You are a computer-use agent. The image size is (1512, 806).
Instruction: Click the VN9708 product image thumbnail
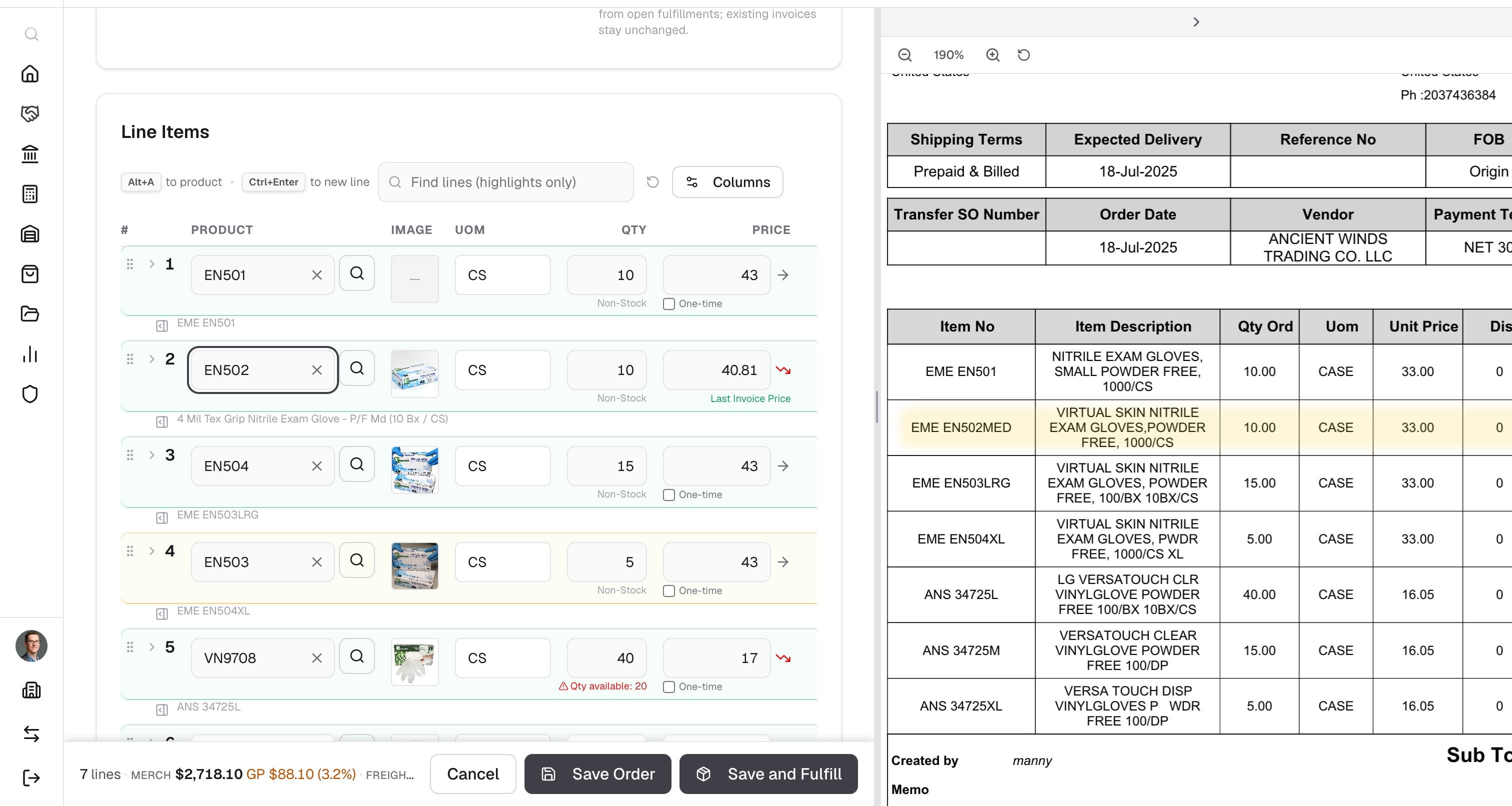[414, 662]
